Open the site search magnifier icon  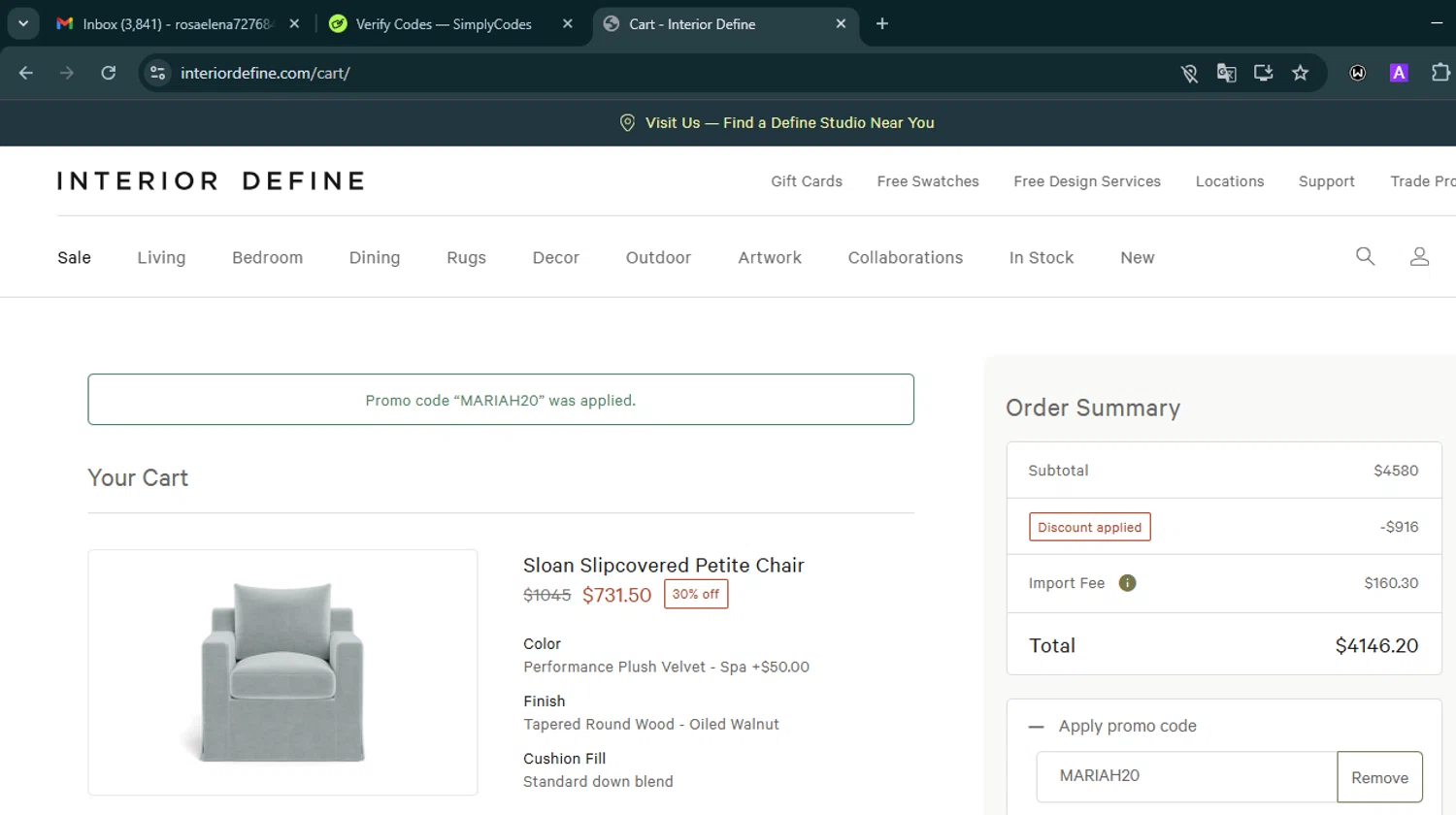tap(1365, 256)
